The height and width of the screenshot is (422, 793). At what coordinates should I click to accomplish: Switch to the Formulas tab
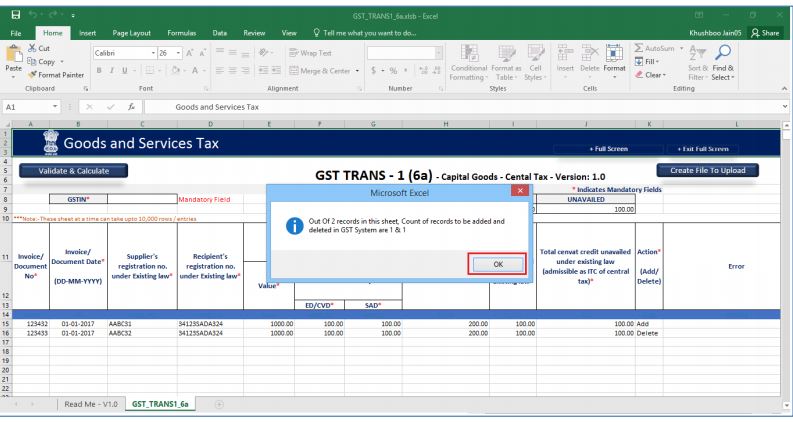(182, 33)
